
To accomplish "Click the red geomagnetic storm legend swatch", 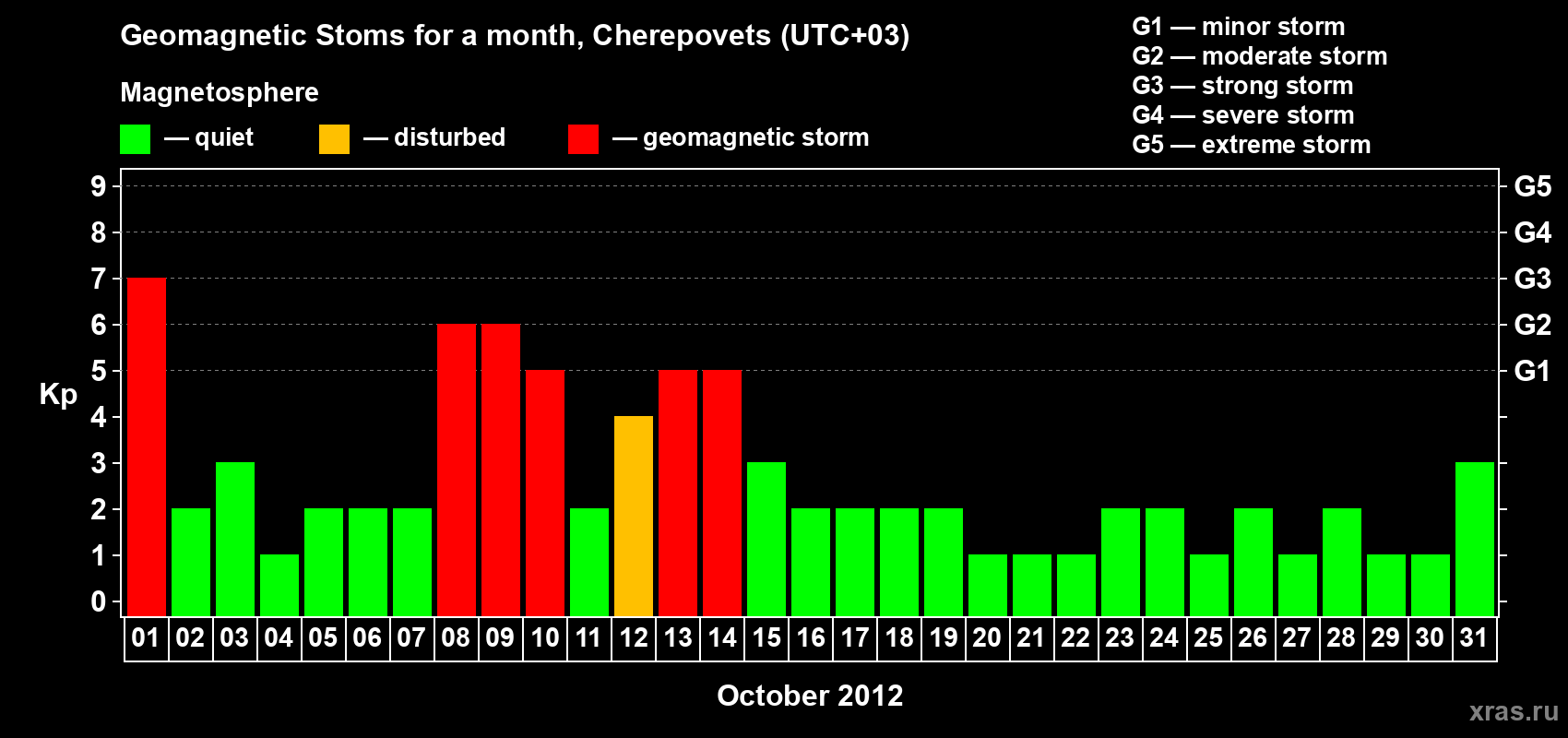I will (583, 139).
